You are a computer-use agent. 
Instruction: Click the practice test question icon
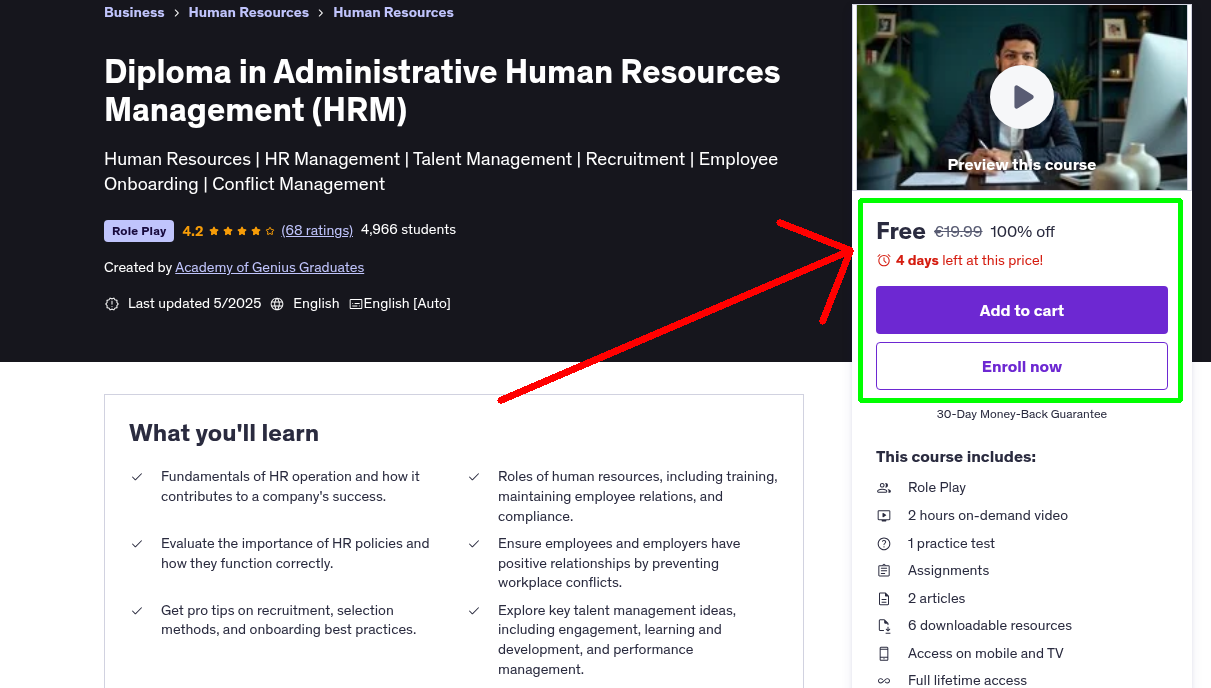click(x=884, y=544)
